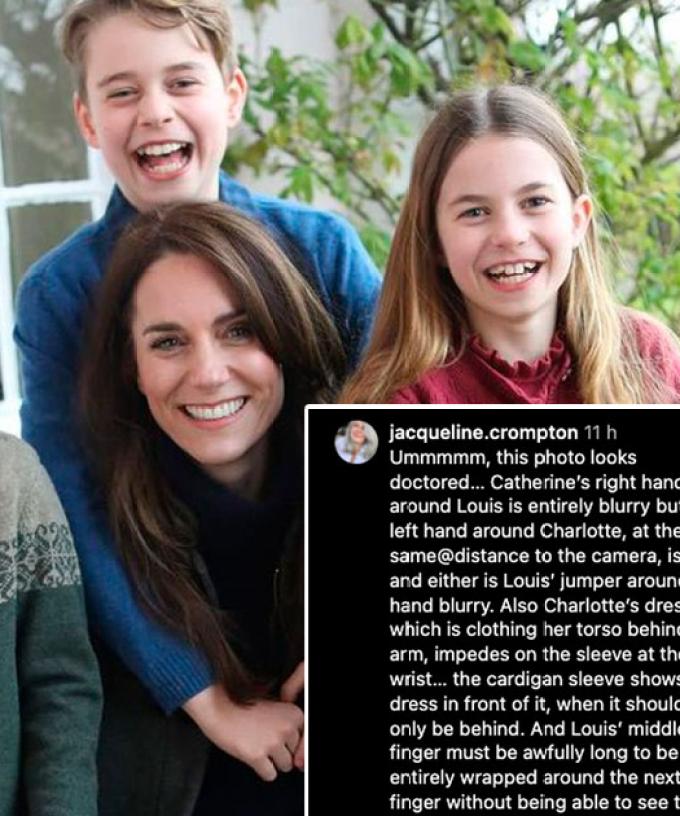Viewport: 680px width, 816px height.
Task: Click the comment line starting only be behind
Action: pyautogui.click(x=534, y=729)
